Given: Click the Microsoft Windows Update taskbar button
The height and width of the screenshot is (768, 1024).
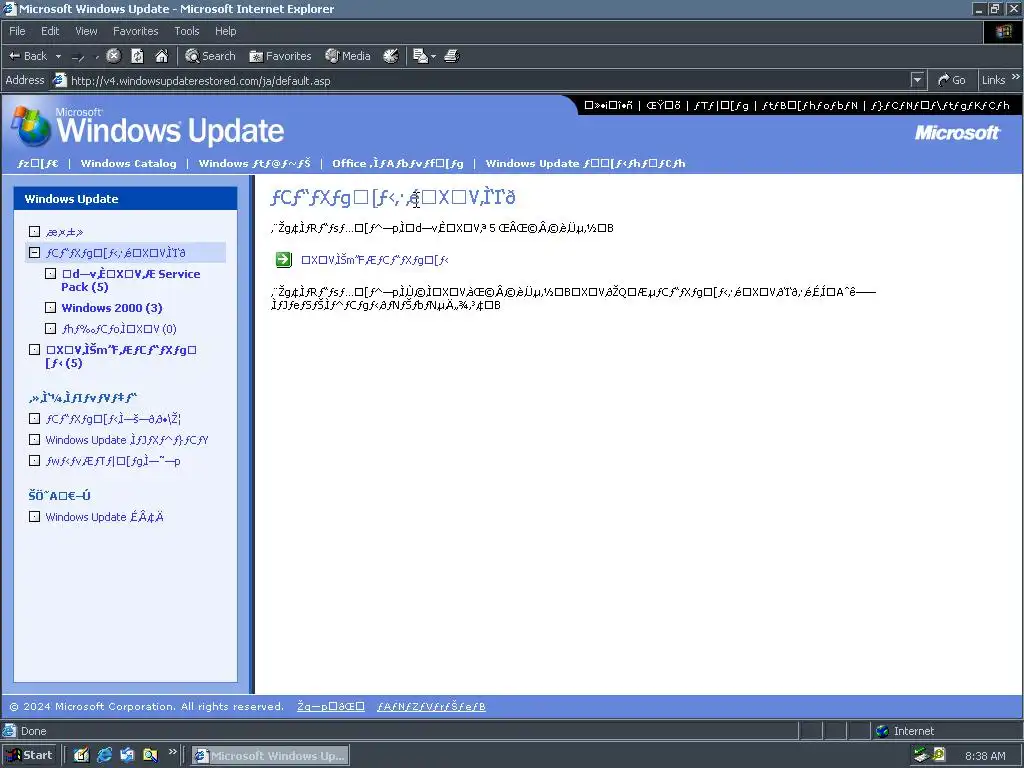Looking at the screenshot, I should tap(270, 756).
